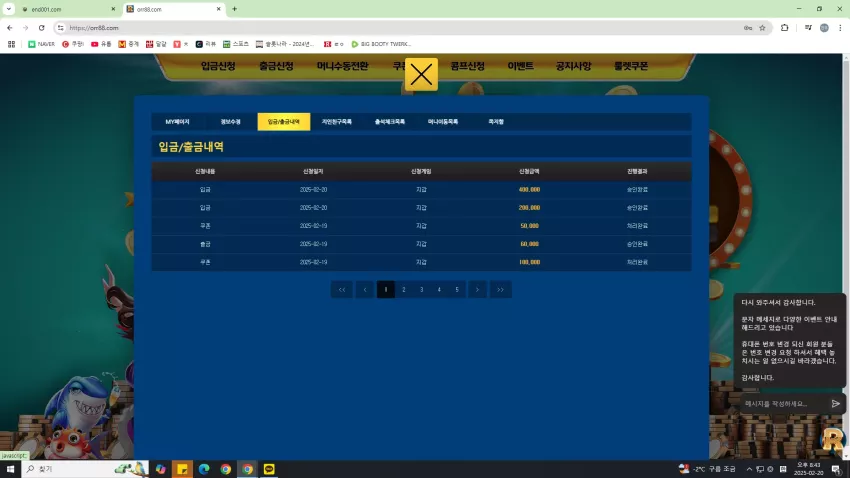Select pagination page 1
850x478 pixels.
tap(385, 289)
